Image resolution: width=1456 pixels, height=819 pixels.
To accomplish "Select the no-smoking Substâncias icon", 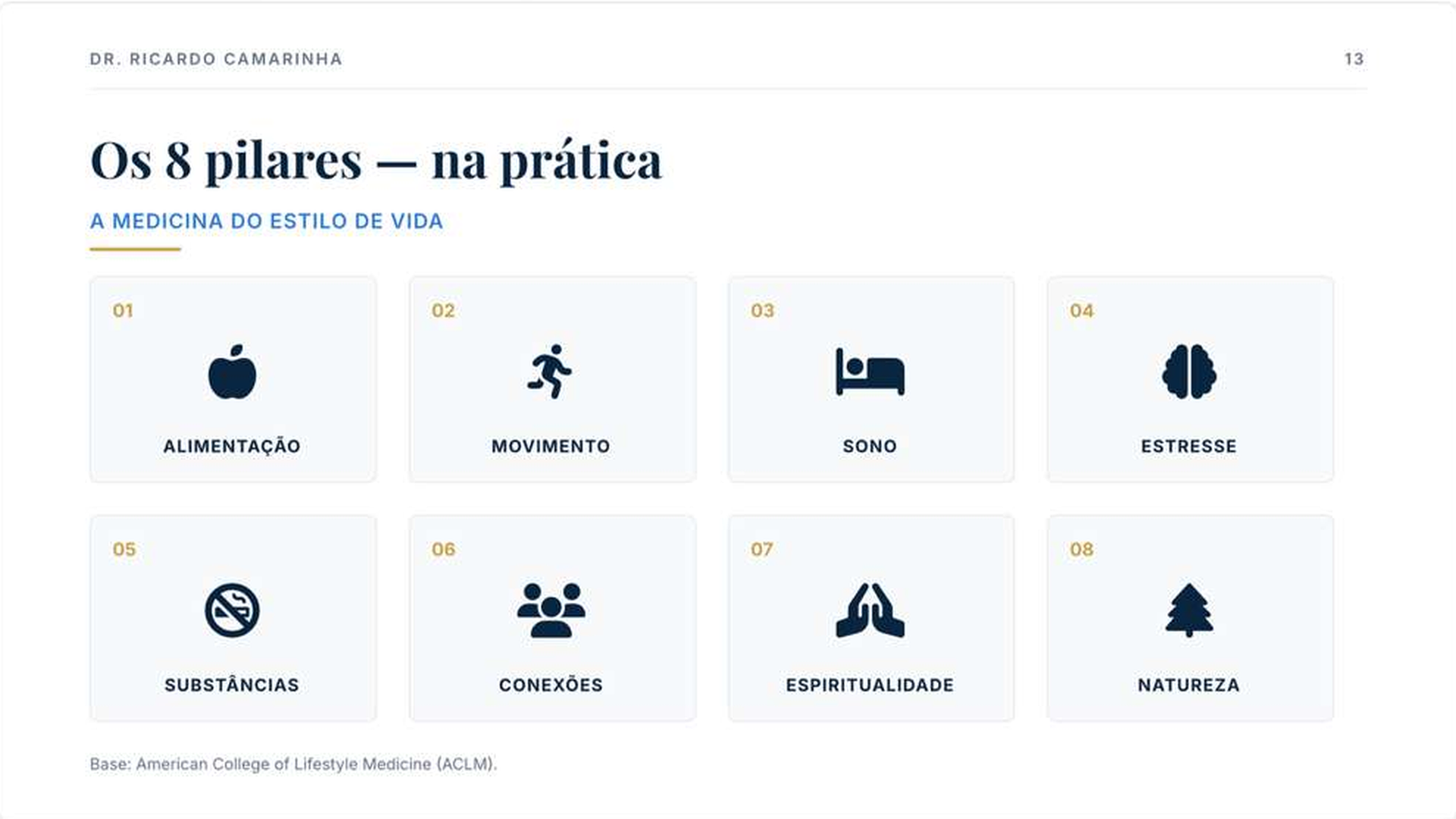I will click(232, 610).
